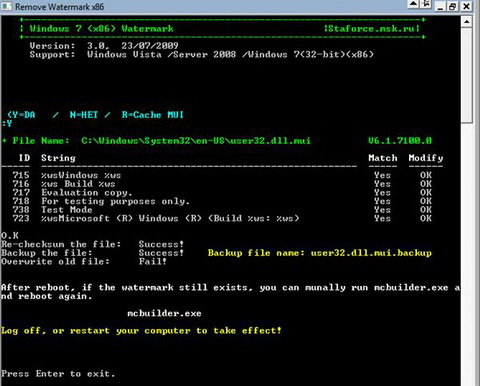Click the 'Test Mode' string row

pos(67,210)
